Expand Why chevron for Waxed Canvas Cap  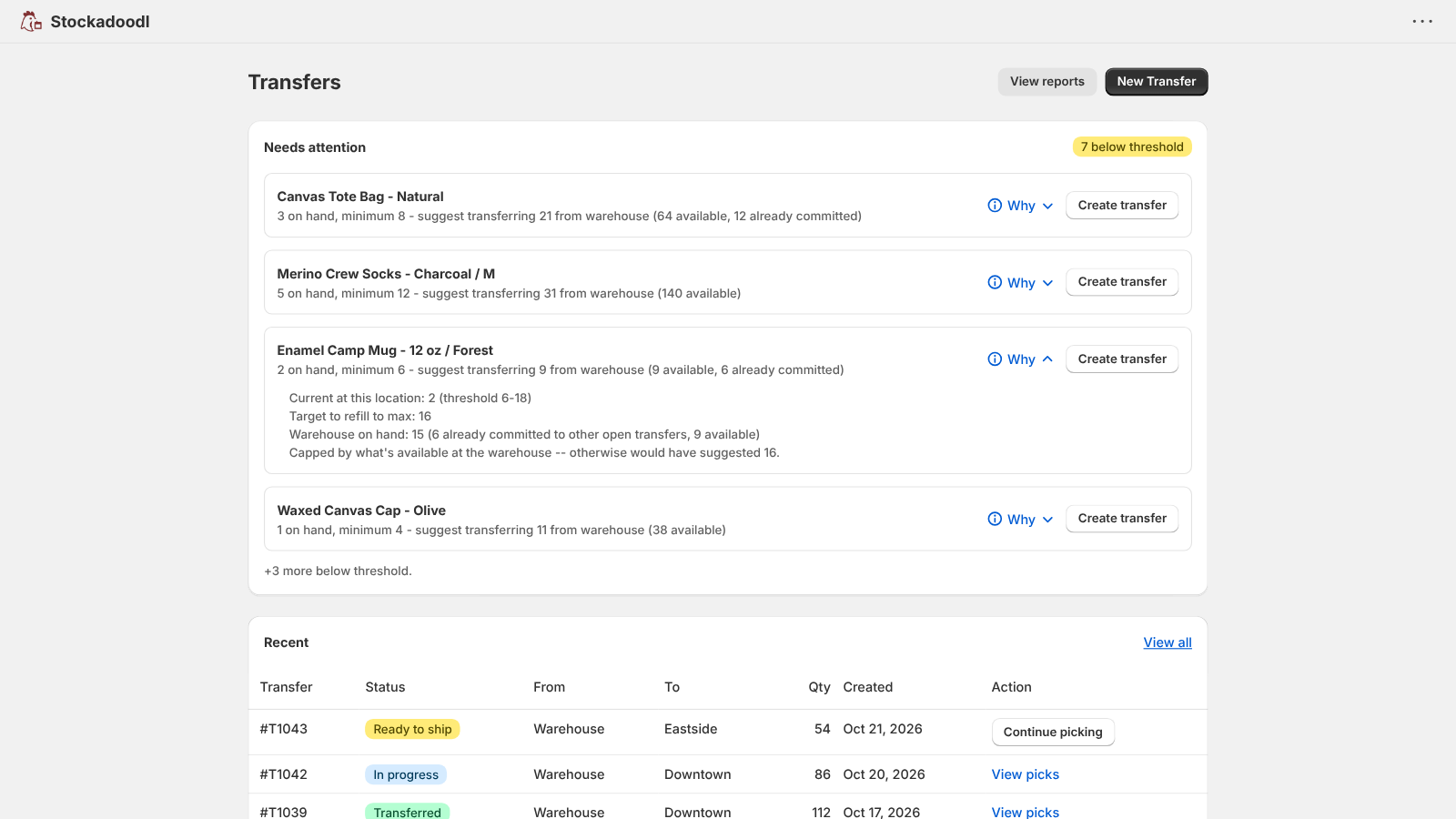1047,520
